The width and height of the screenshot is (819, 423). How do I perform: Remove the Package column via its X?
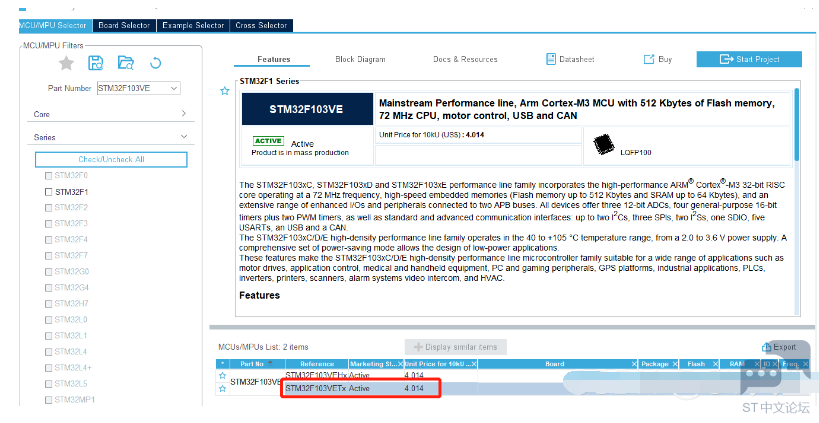point(675,364)
